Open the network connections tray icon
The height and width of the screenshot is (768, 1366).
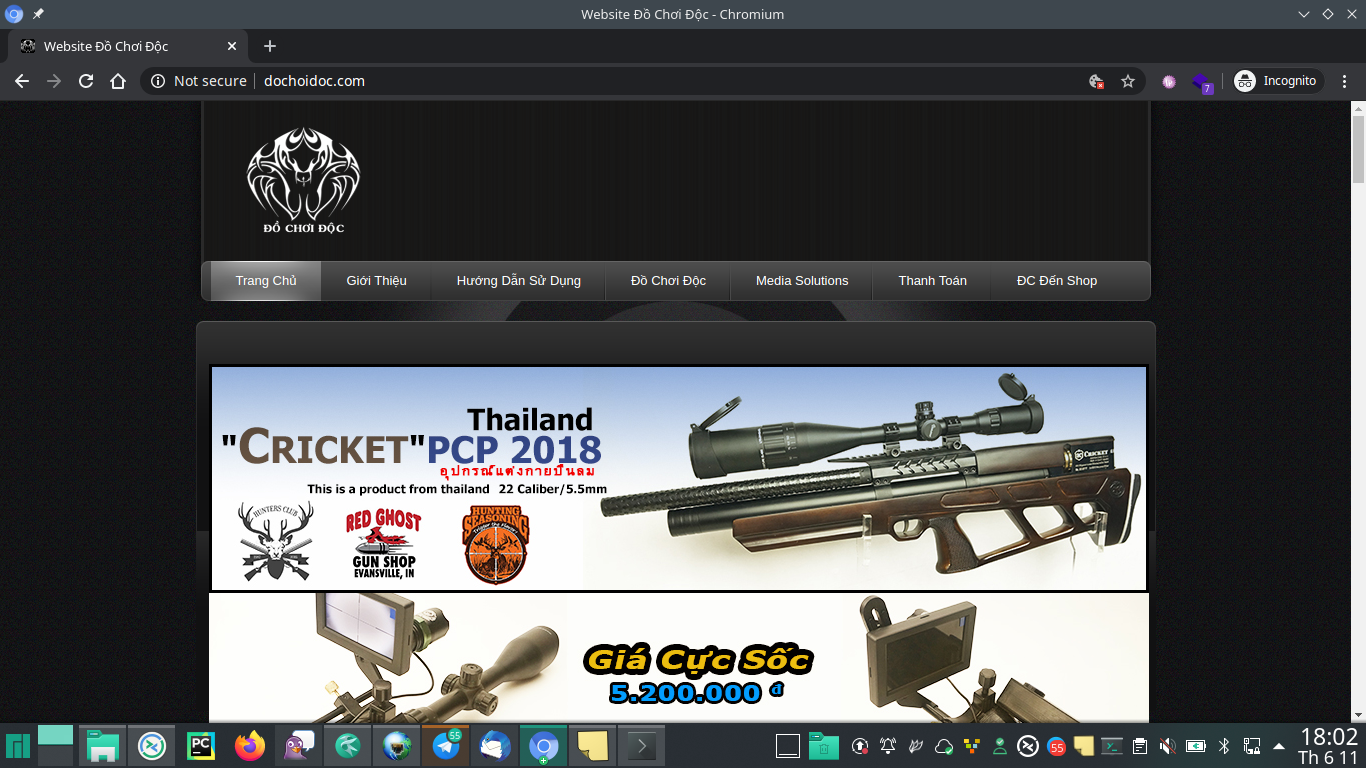coord(1251,746)
